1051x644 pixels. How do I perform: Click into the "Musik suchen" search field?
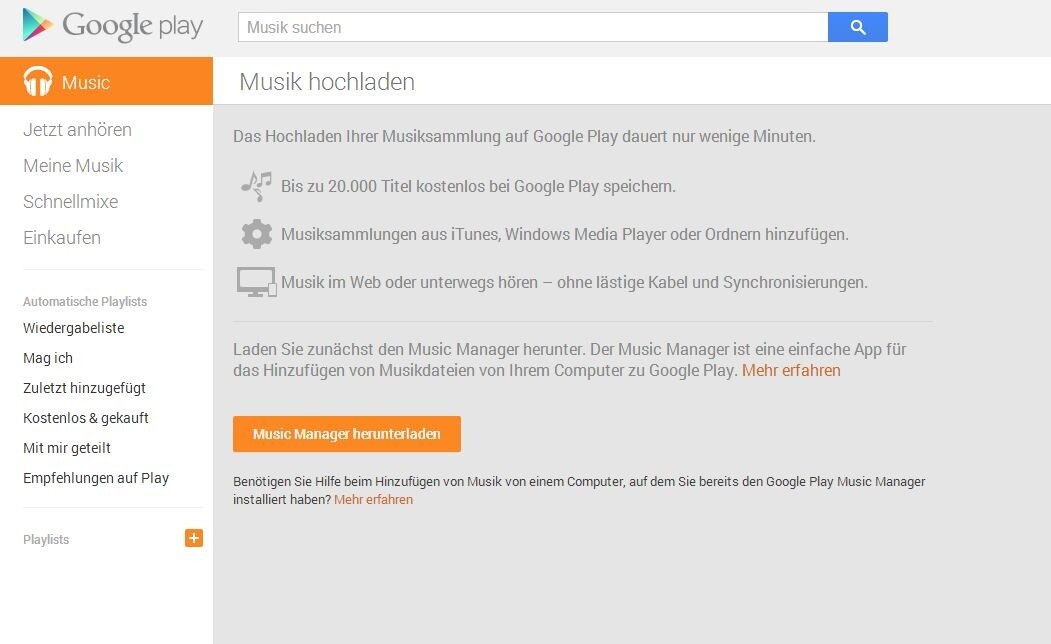point(530,27)
